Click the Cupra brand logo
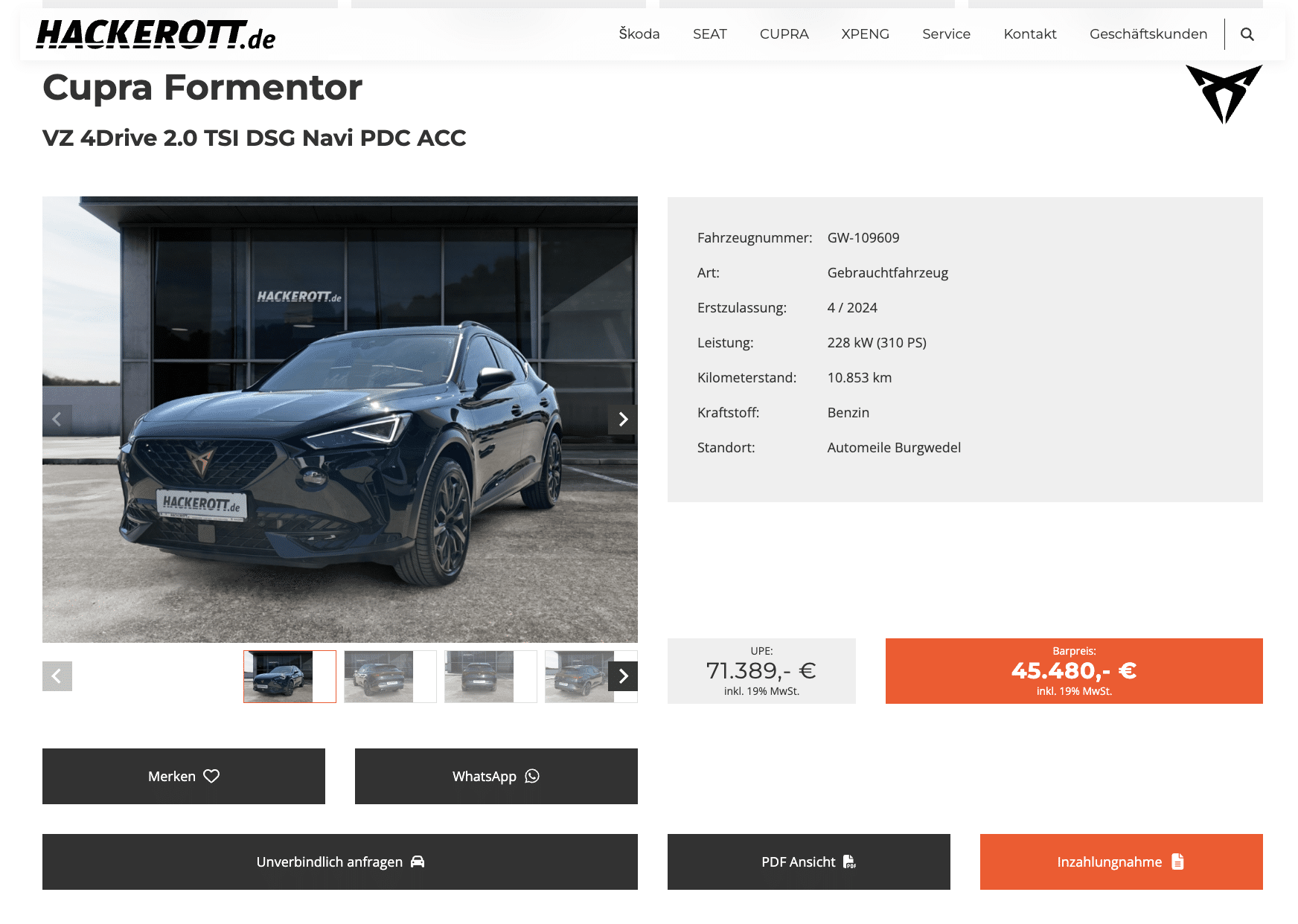Screen dimensions: 1298x924 (1224, 94)
